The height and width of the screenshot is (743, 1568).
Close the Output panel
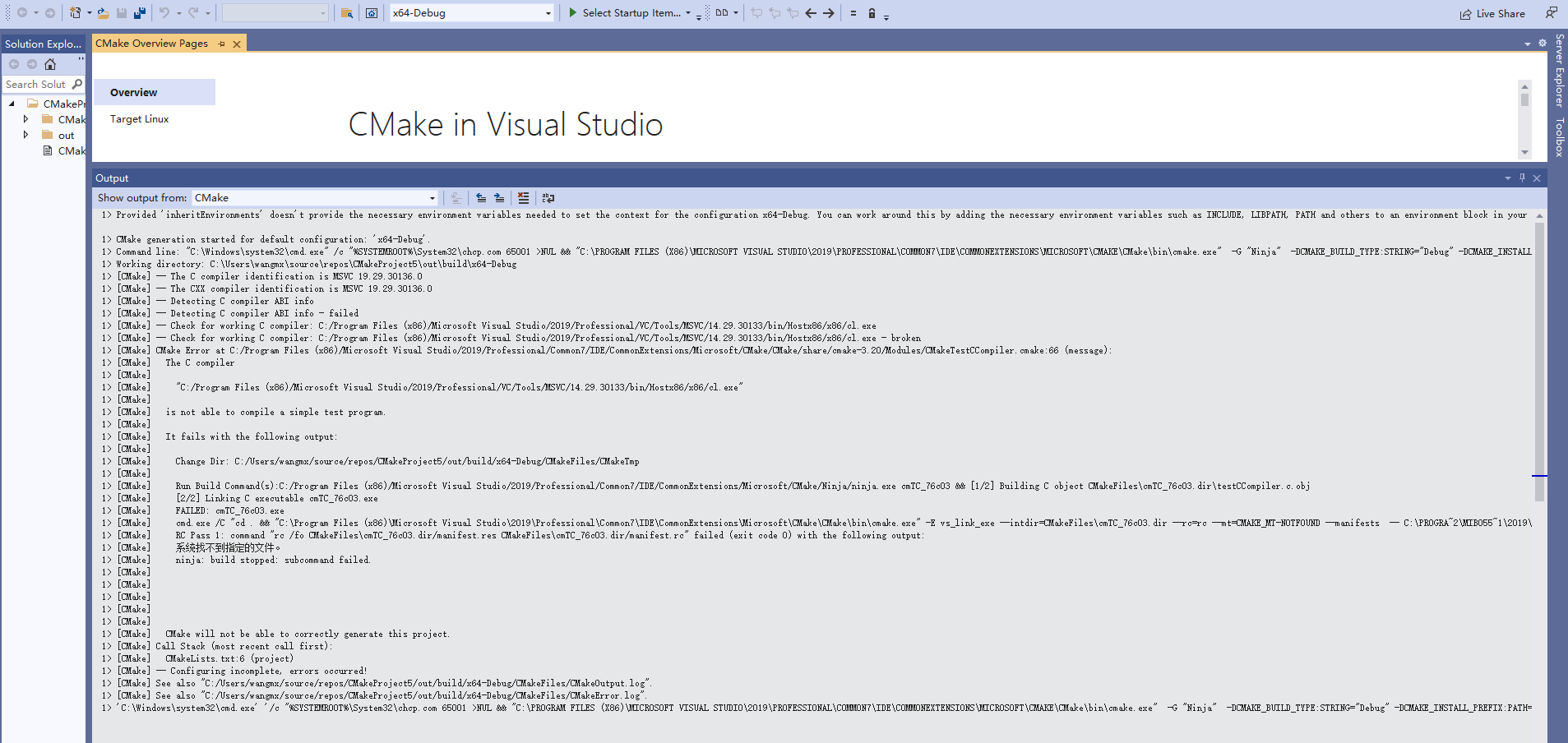(1537, 178)
